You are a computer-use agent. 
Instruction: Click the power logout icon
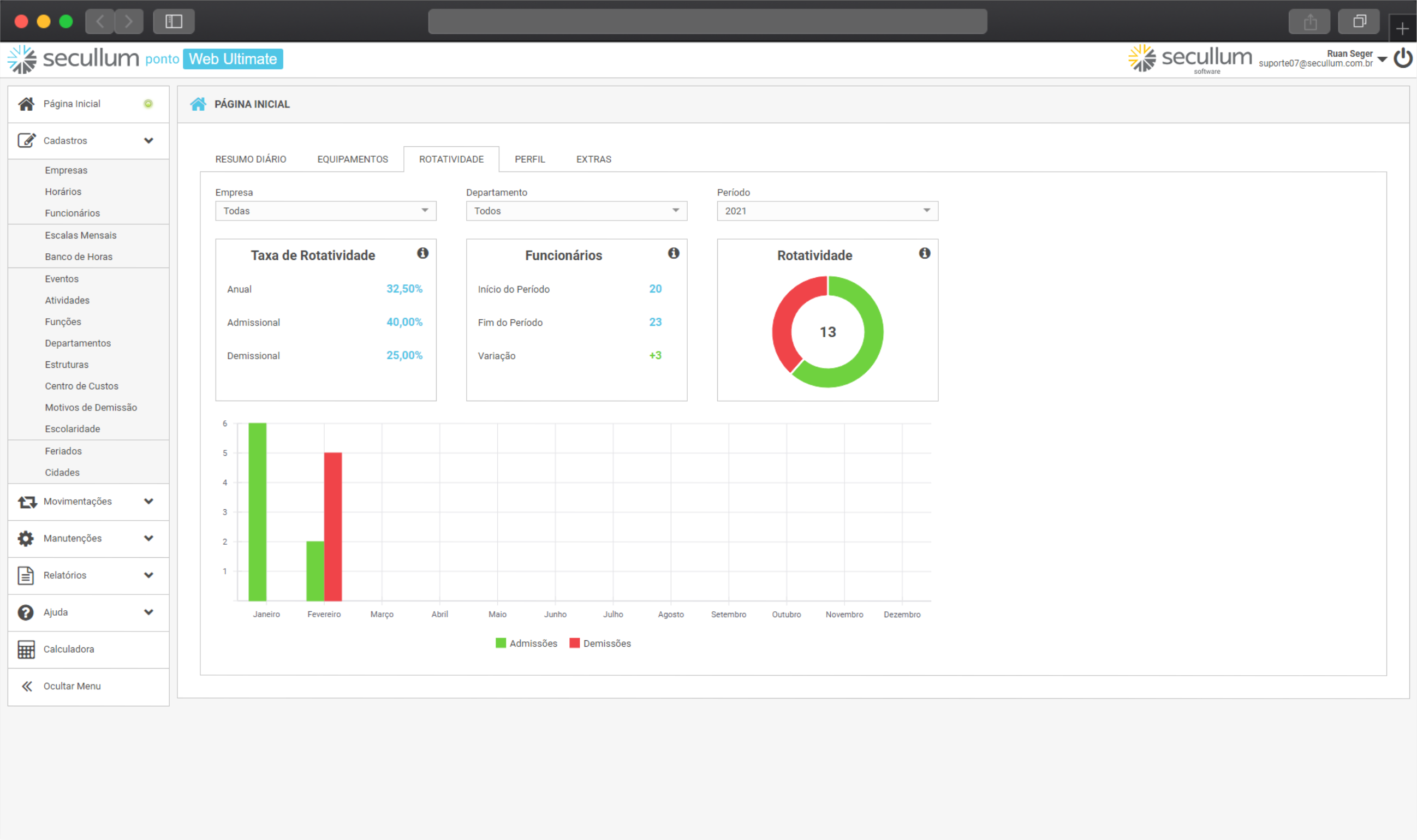pyautogui.click(x=1403, y=58)
